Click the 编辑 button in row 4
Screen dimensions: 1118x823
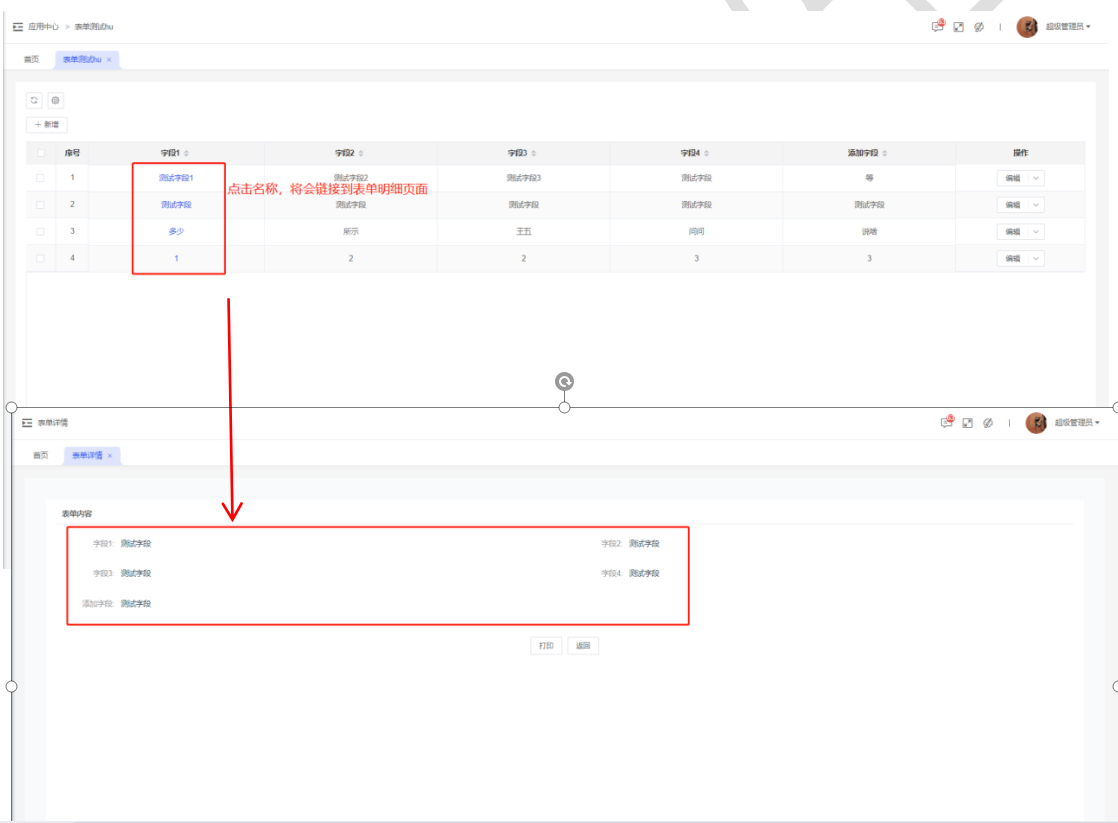(1012, 258)
